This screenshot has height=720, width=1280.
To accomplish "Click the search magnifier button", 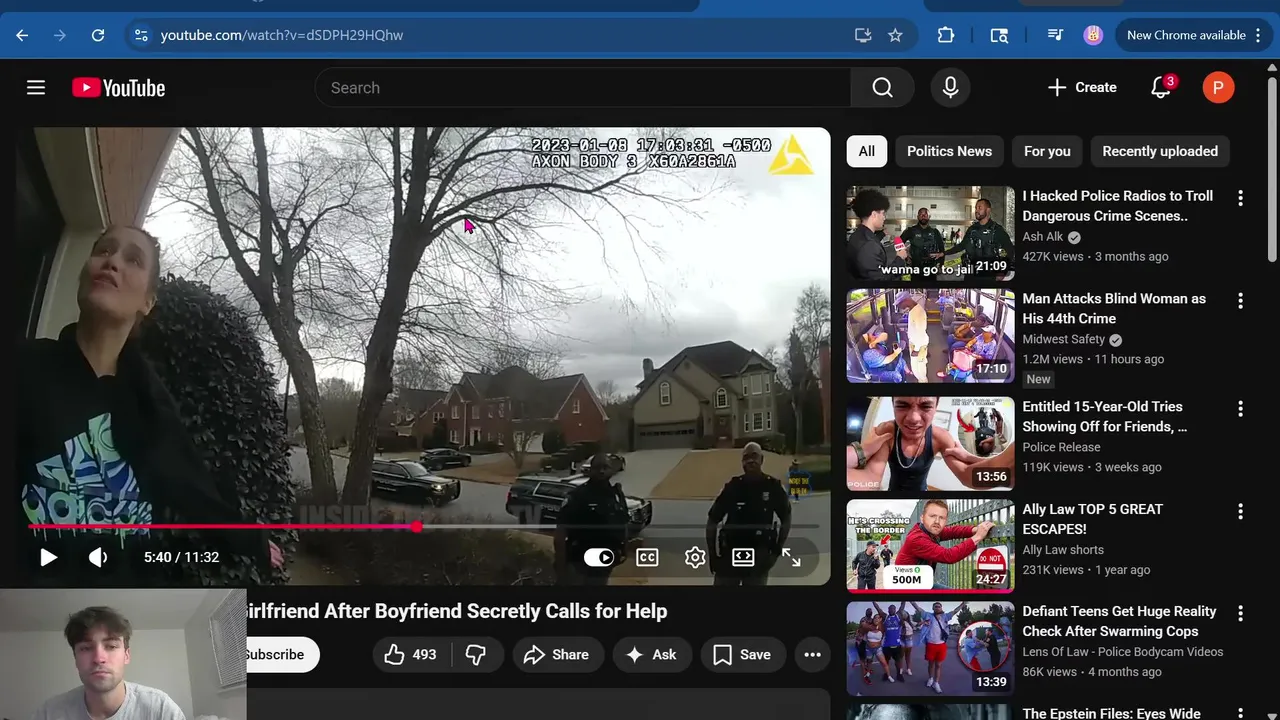I will tap(882, 88).
